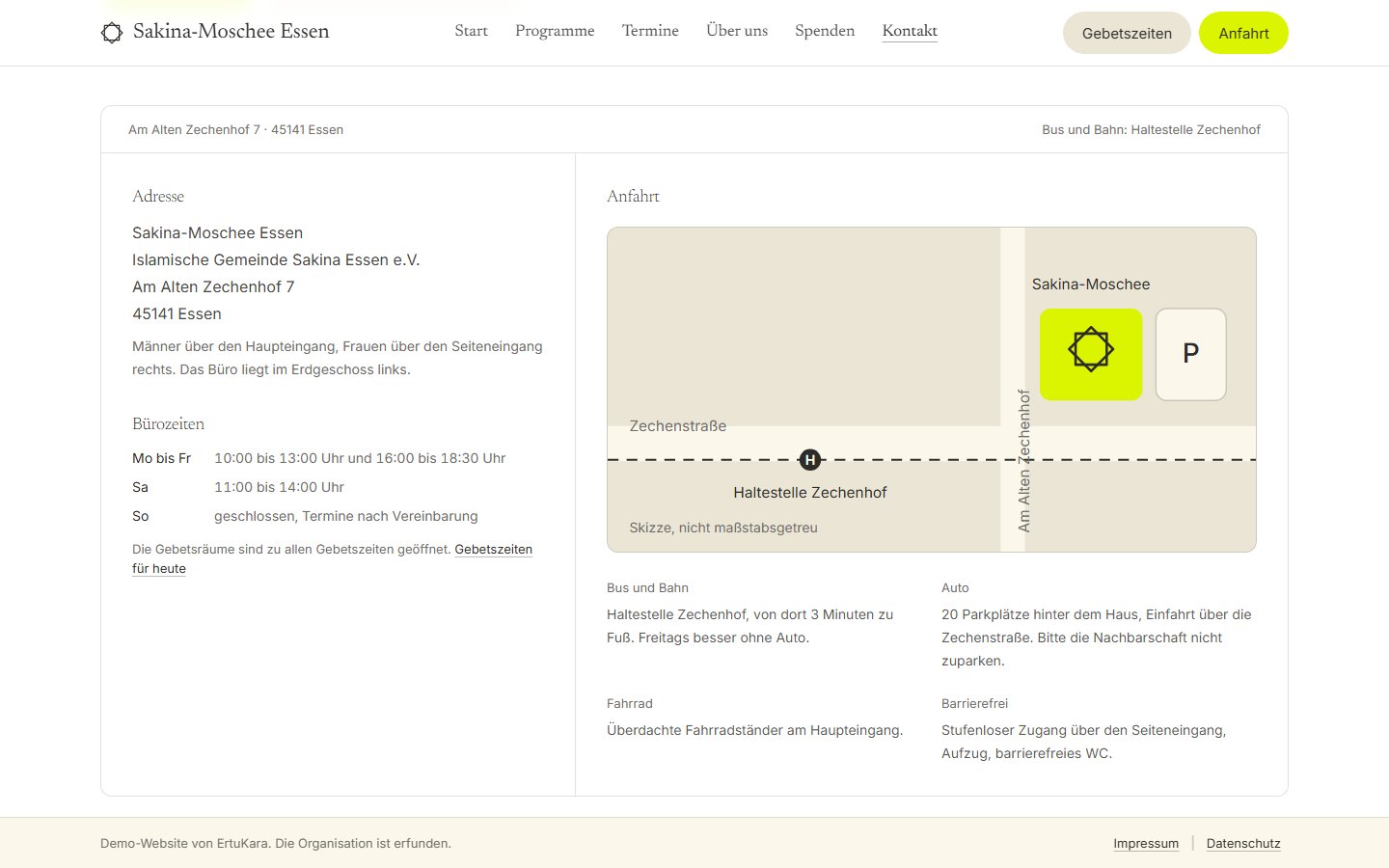Click the yellow Anfahrt button
The image size is (1389, 868).
point(1243,33)
